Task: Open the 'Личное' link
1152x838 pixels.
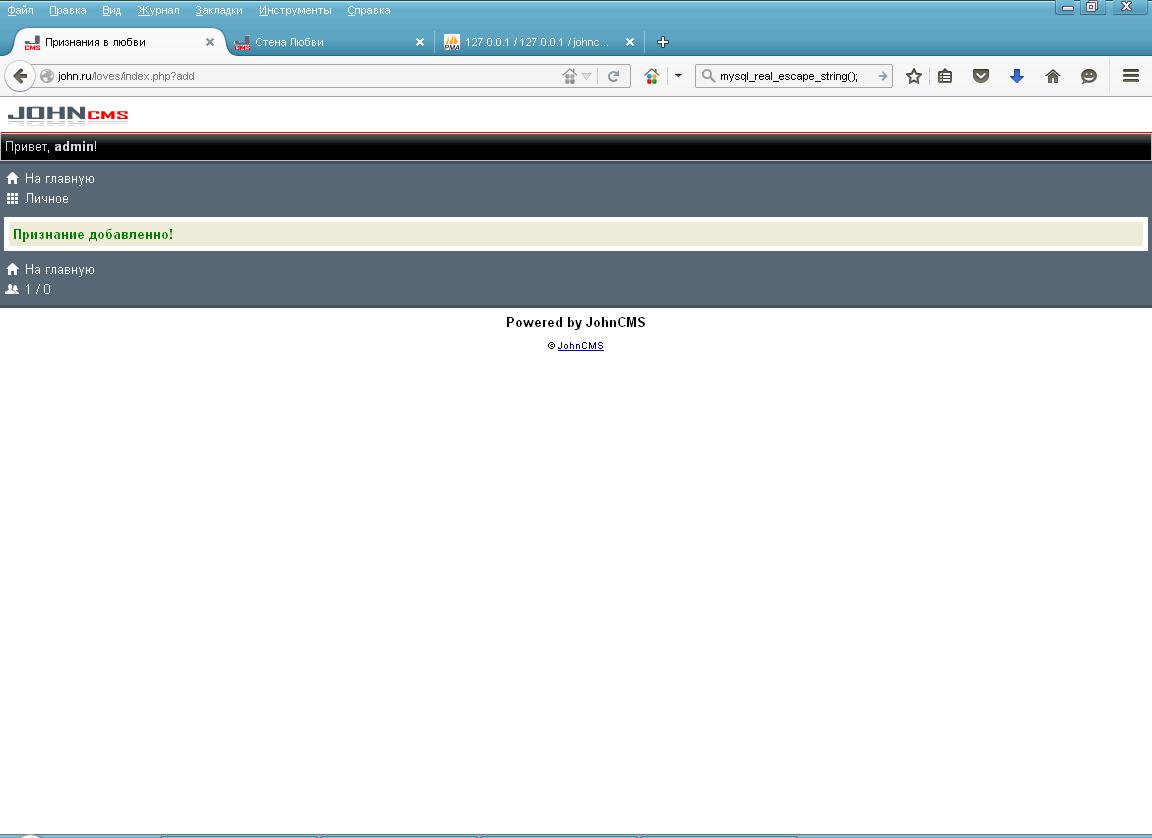Action: (x=46, y=198)
